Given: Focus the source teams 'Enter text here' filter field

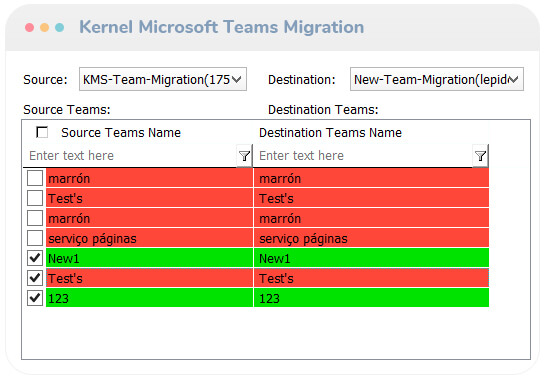Looking at the screenshot, I should 130,156.
